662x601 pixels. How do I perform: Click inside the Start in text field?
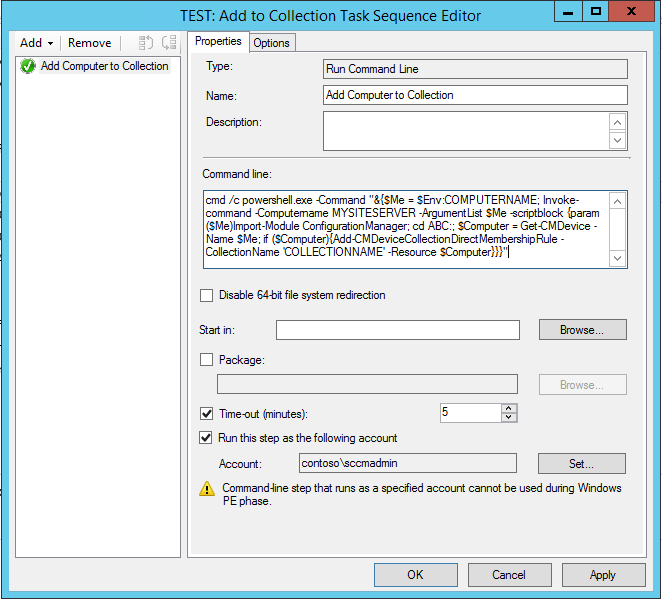(397, 330)
